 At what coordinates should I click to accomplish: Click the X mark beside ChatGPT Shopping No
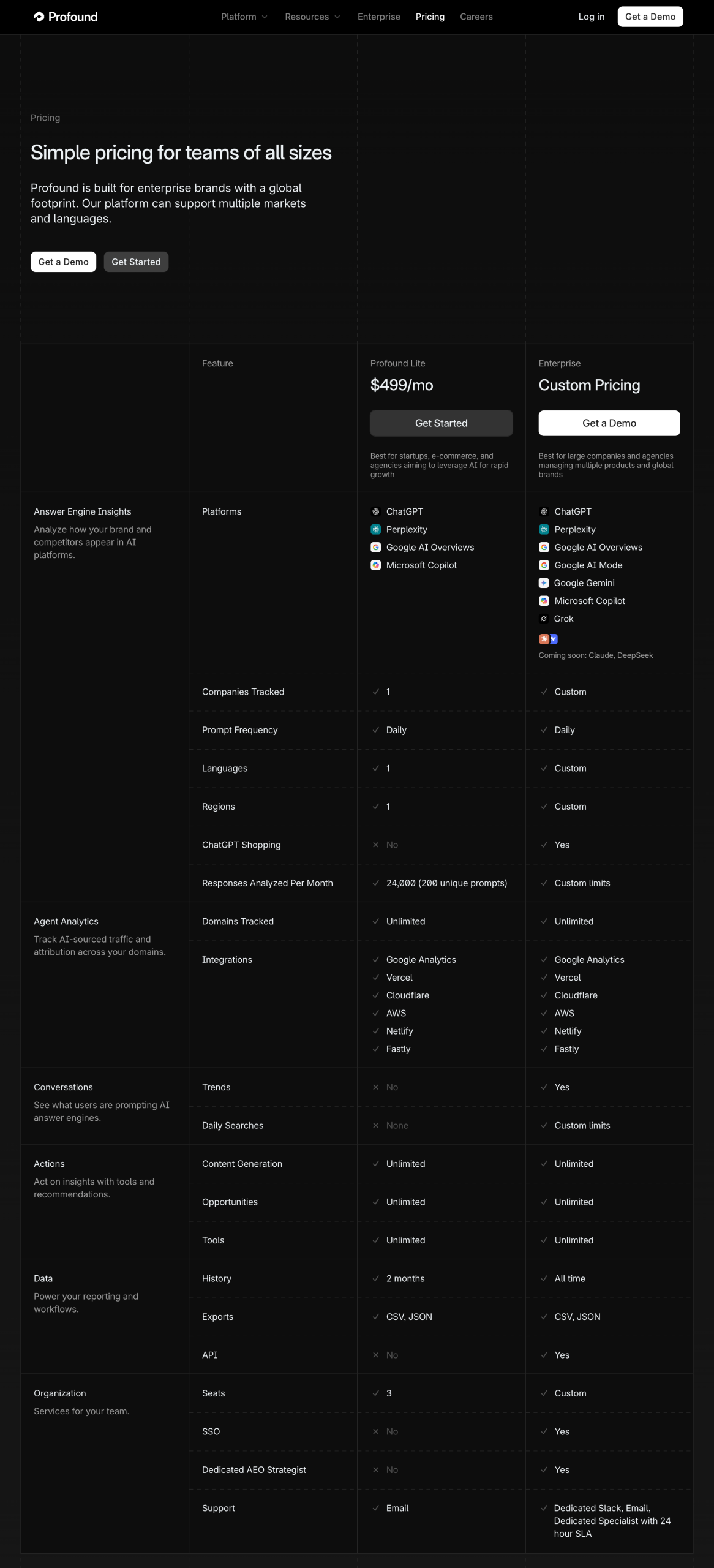(x=376, y=845)
